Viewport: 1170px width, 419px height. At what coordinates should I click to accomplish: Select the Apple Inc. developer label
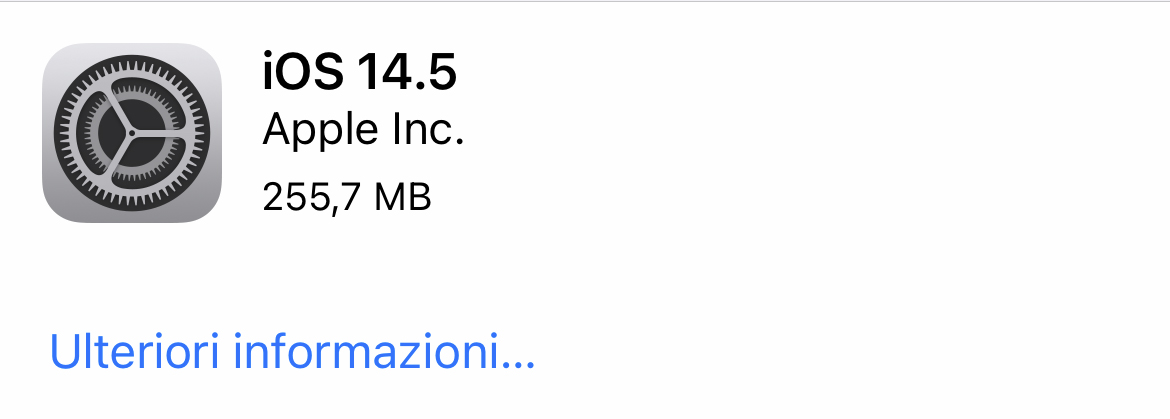click(363, 130)
